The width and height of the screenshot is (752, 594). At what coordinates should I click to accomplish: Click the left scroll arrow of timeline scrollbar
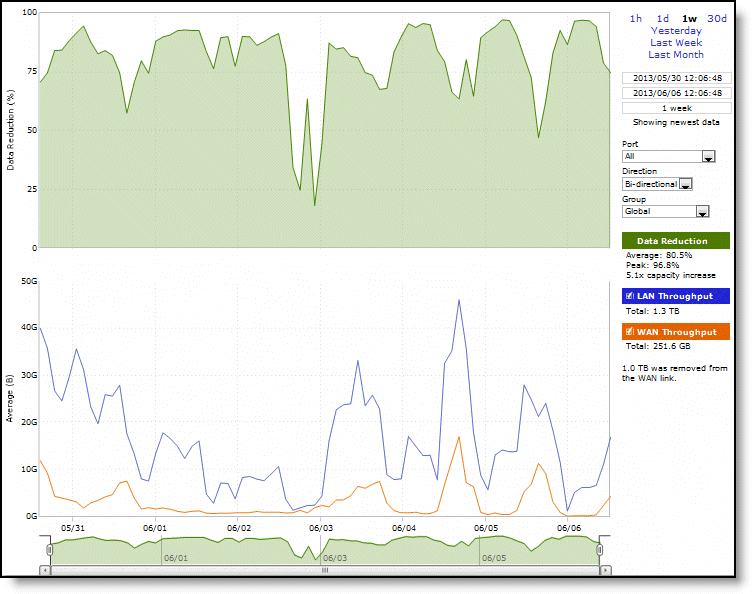coord(45,570)
